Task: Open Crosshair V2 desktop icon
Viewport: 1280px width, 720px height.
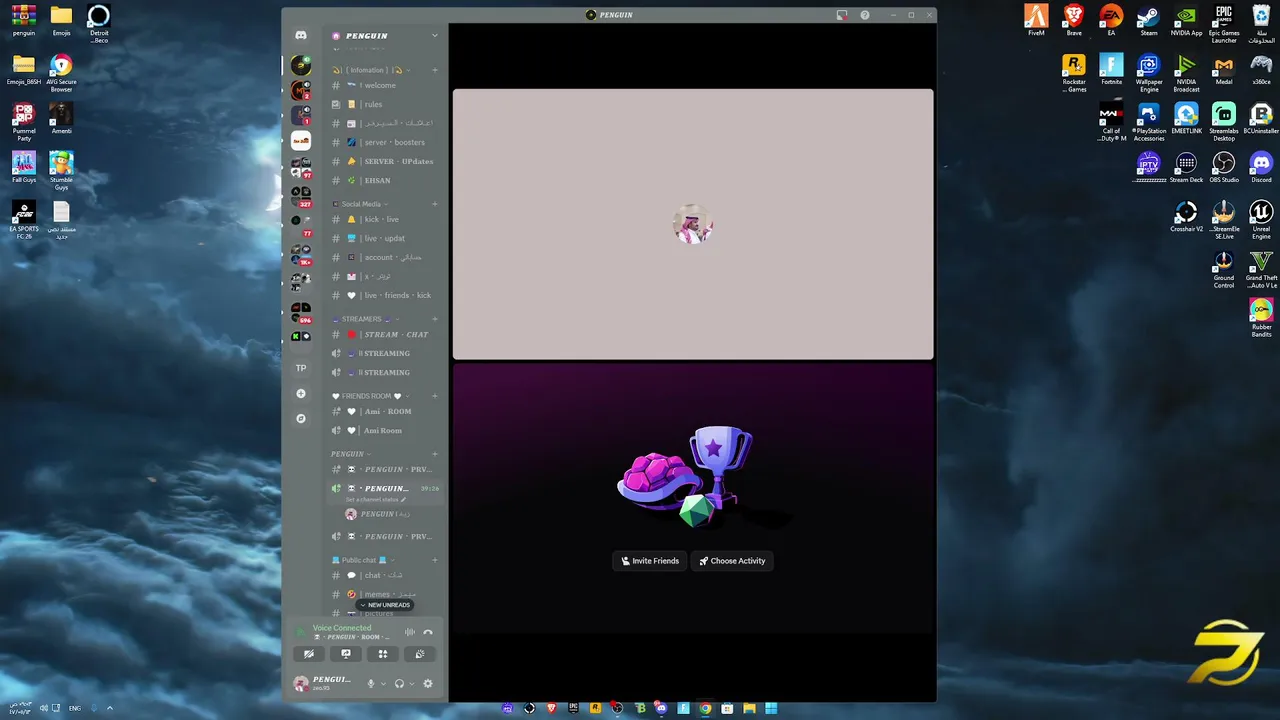Action: click(1186, 216)
